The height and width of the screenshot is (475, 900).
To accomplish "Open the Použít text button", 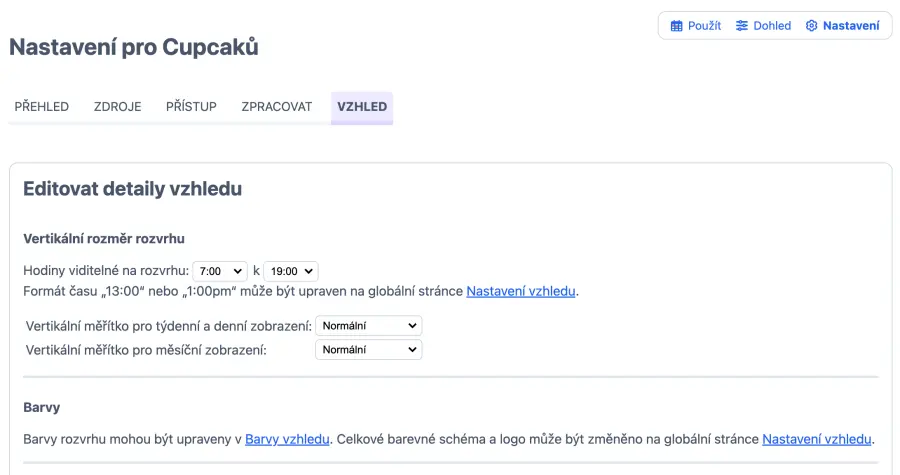I will point(704,26).
